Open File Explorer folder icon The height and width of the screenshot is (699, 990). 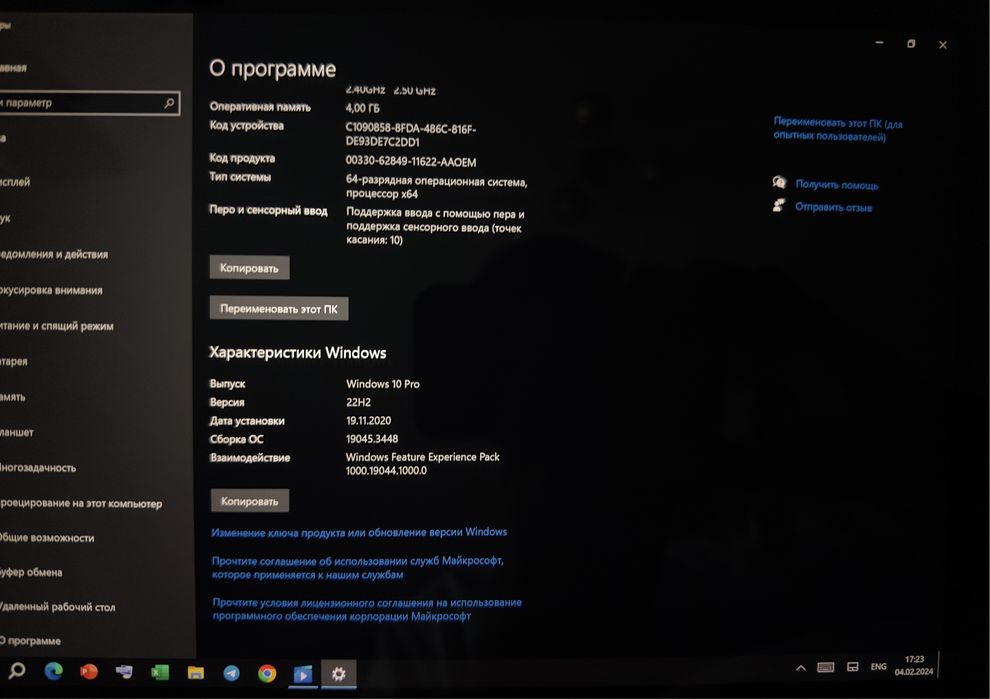click(x=196, y=673)
